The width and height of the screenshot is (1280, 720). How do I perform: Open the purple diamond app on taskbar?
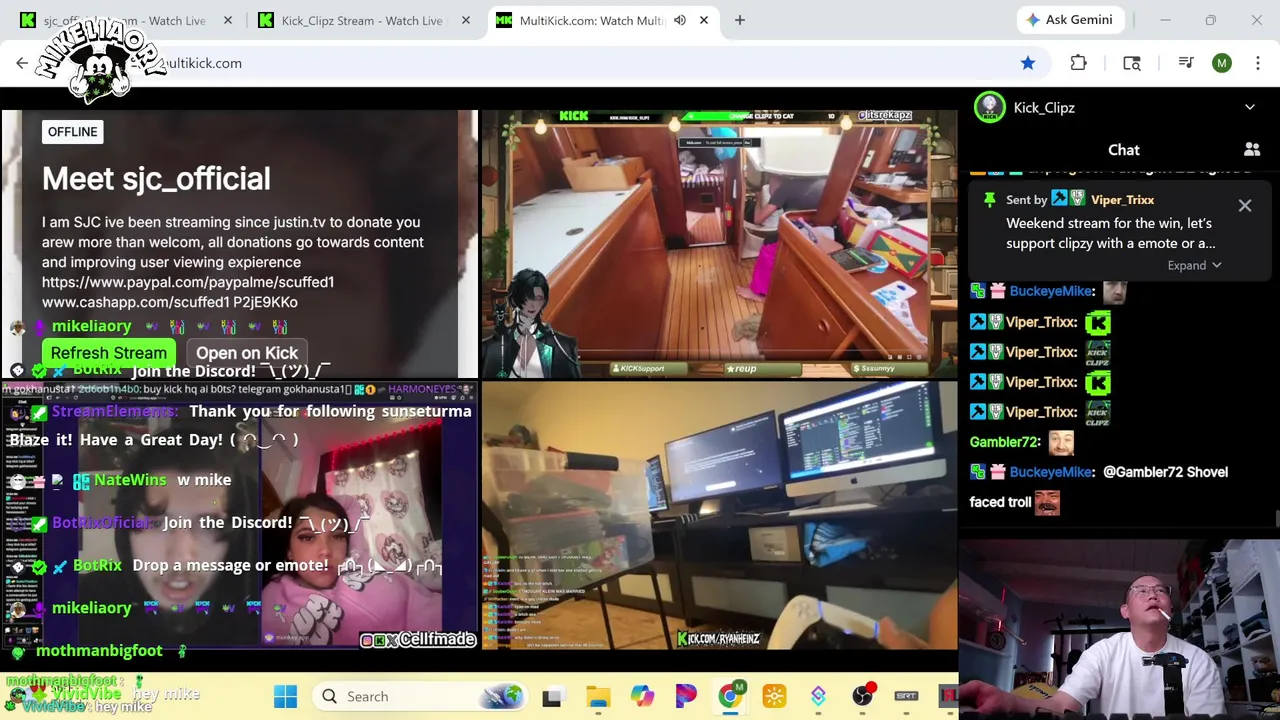coord(818,696)
